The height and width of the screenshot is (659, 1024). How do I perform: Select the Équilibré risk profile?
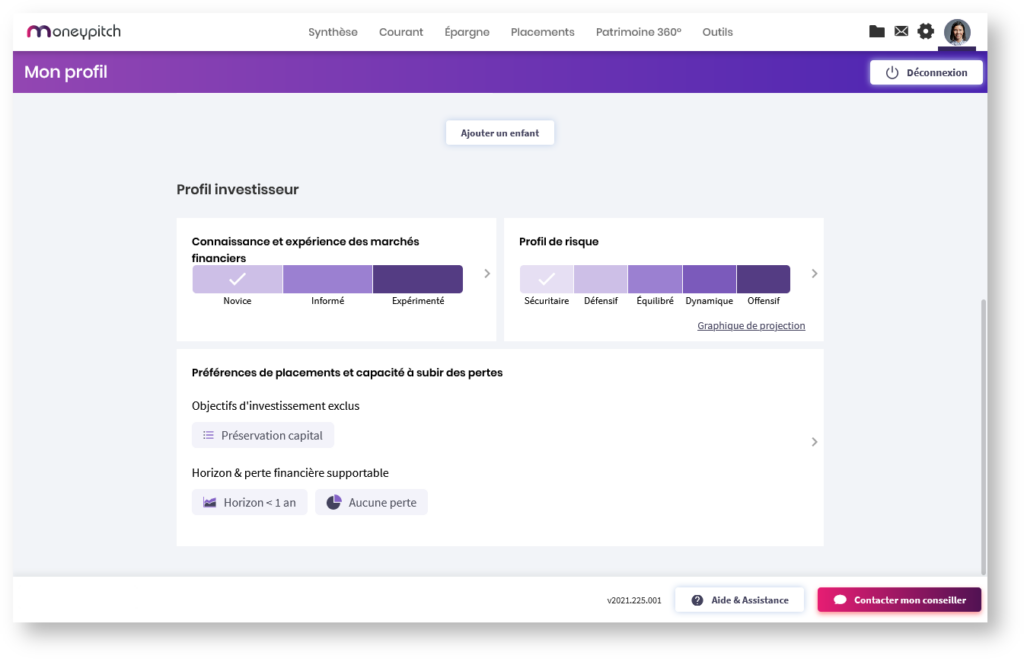tap(655, 279)
